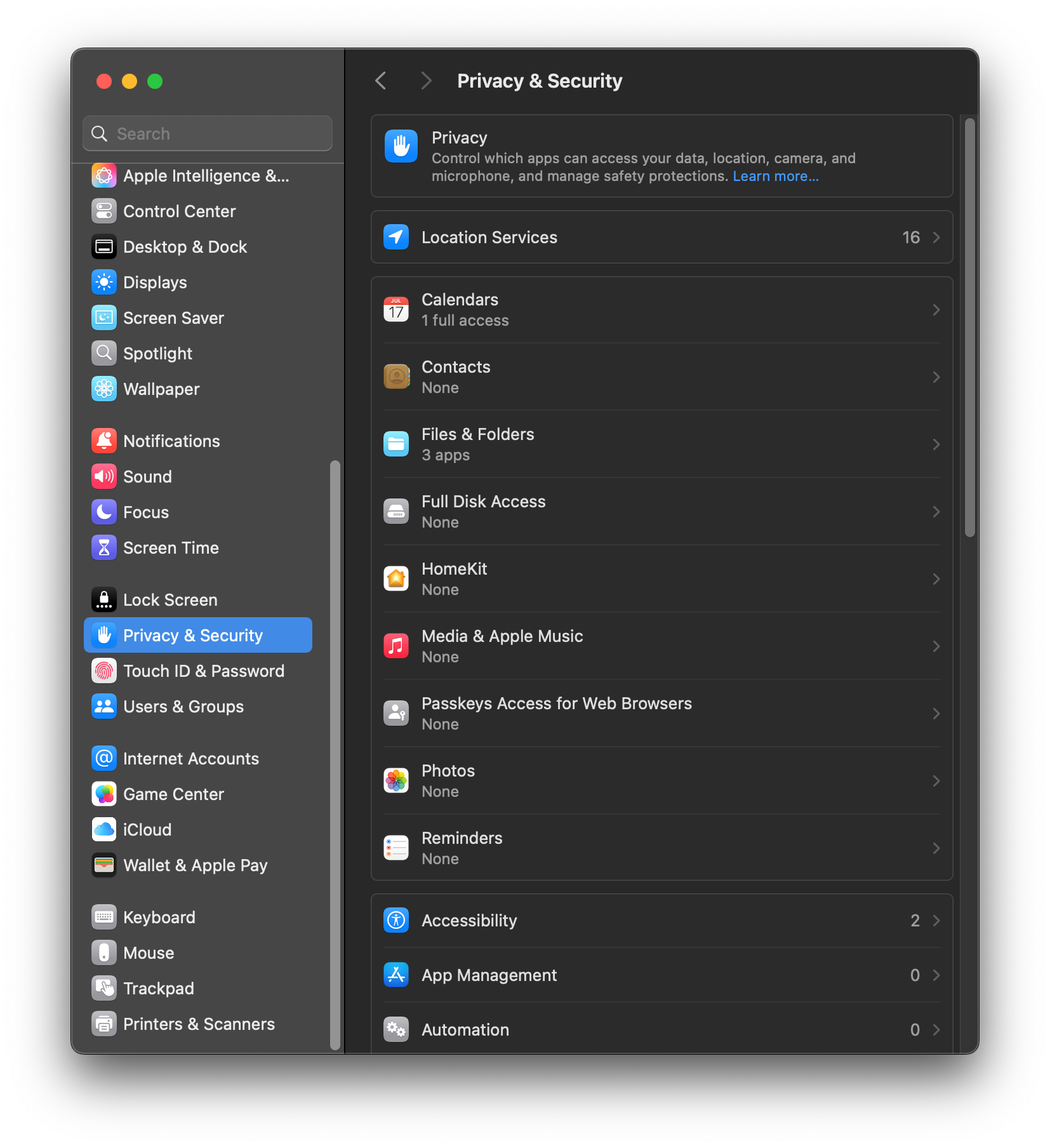
Task: Click the forward navigation arrow
Action: pyautogui.click(x=427, y=81)
